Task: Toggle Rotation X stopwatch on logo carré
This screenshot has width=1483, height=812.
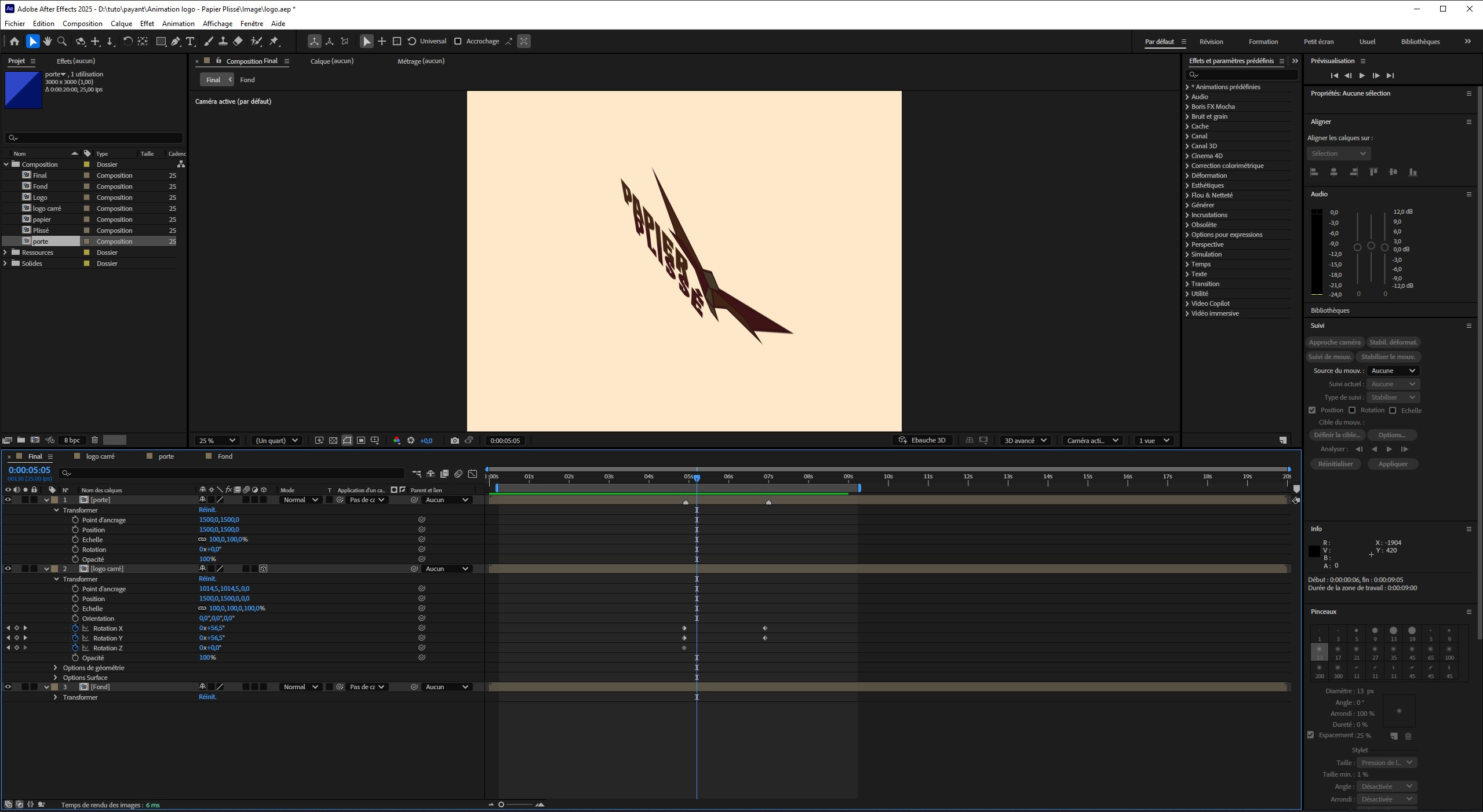Action: click(75, 628)
